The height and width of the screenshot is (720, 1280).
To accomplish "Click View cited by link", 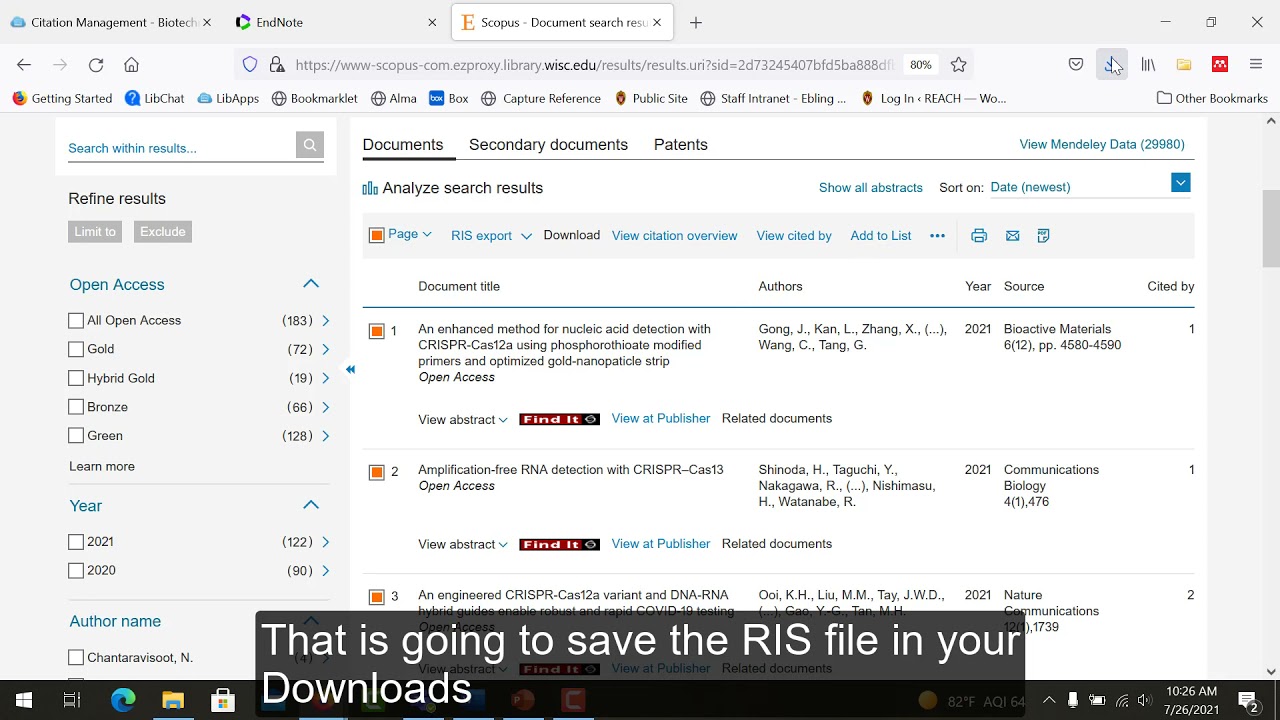I will (794, 236).
